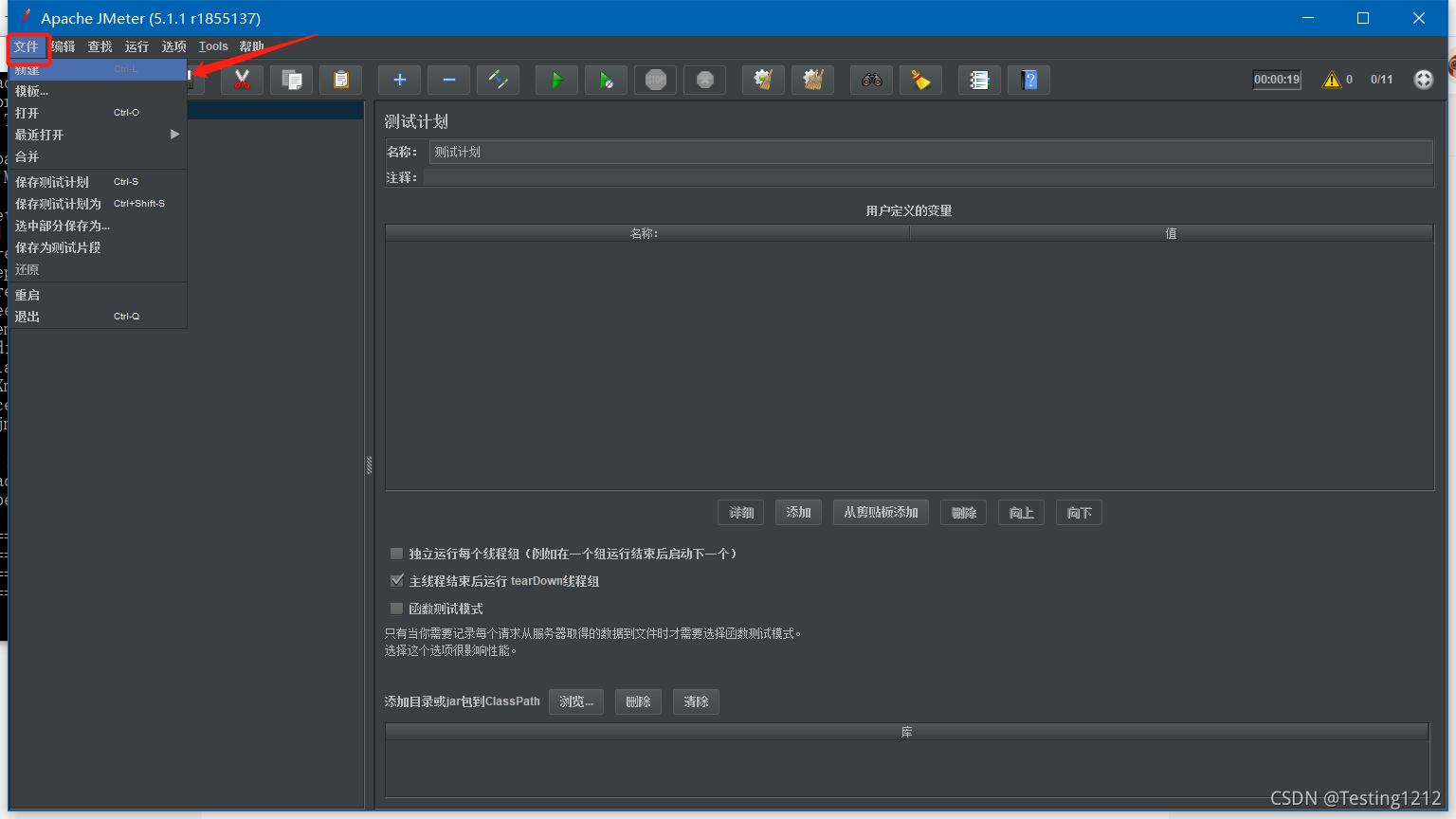This screenshot has height=819, width=1456.
Task: Click the Stop test icon
Action: tap(656, 80)
